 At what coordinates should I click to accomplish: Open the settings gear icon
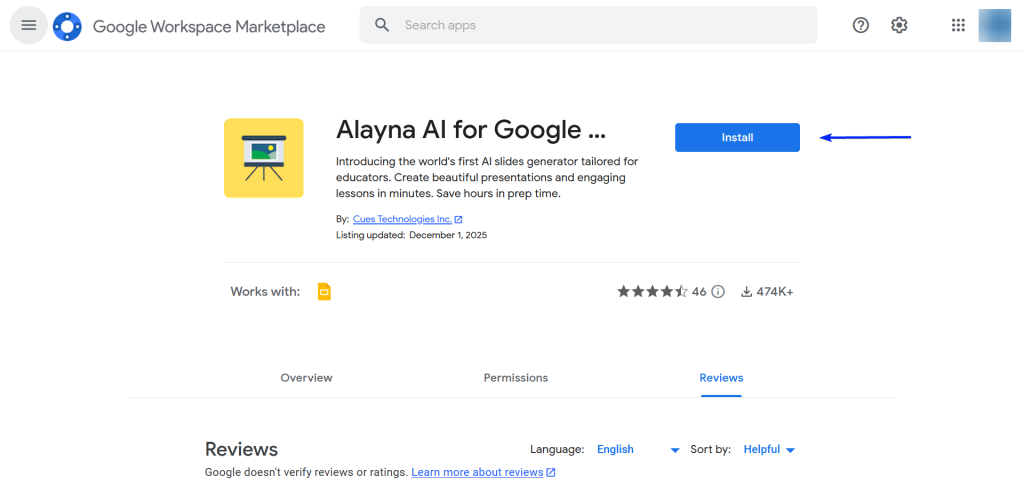[x=899, y=25]
